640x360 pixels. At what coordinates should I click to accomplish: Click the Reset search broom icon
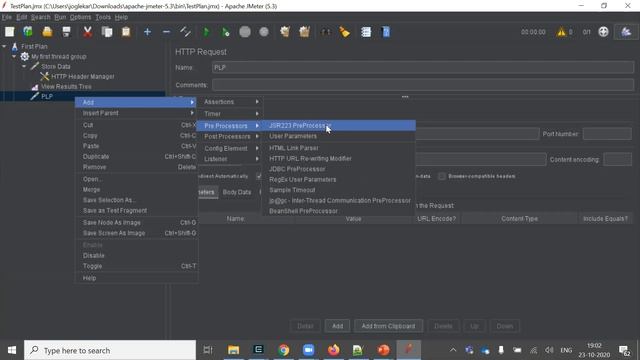(x=345, y=32)
